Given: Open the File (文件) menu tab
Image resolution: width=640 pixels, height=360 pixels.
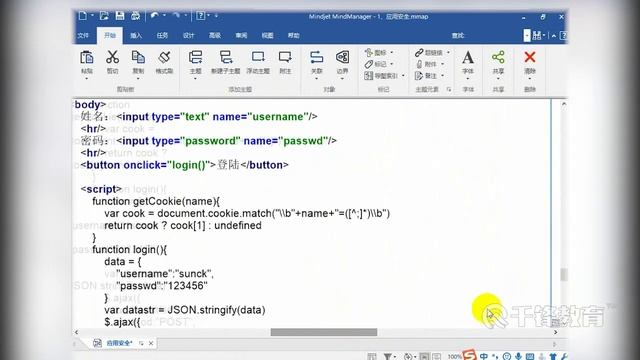Looking at the screenshot, I should pos(83,36).
